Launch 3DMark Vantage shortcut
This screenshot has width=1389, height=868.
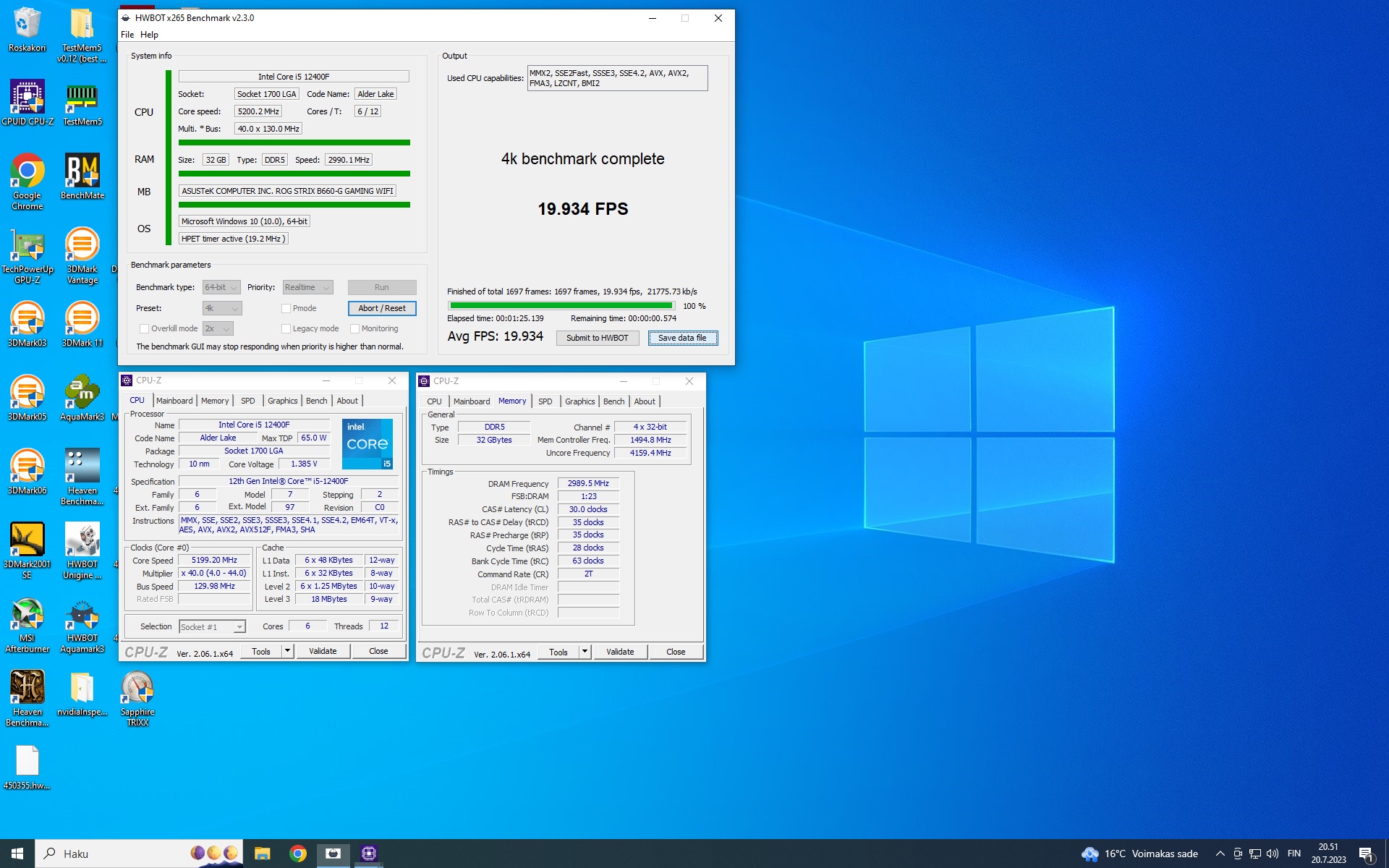coord(82,256)
